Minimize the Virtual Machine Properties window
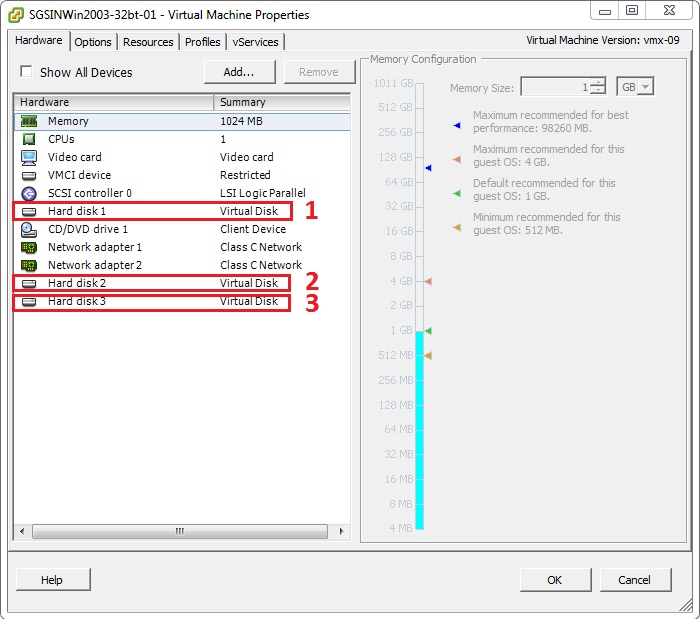This screenshot has width=700, height=619. click(605, 11)
